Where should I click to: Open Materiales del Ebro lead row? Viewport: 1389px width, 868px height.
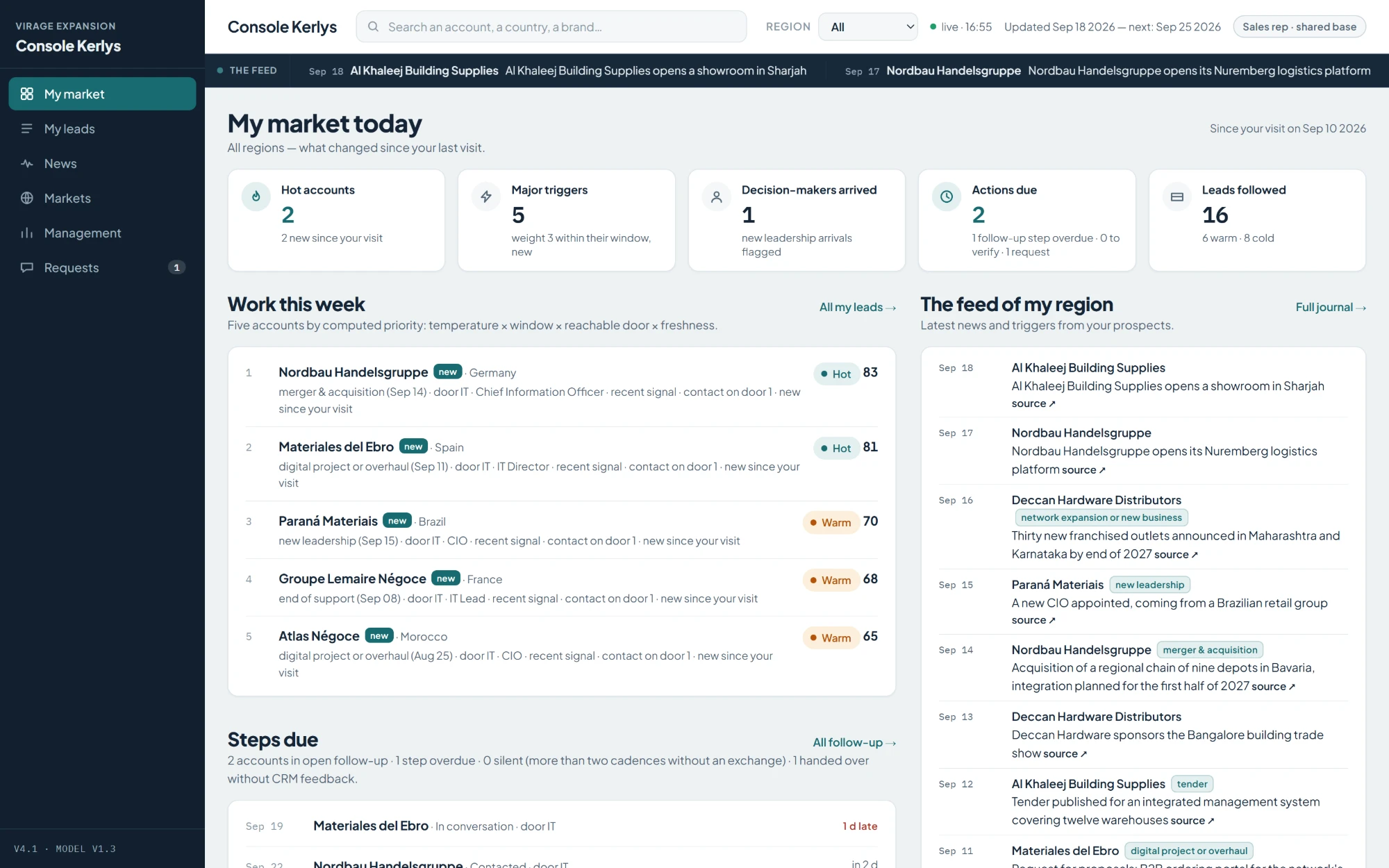point(561,464)
